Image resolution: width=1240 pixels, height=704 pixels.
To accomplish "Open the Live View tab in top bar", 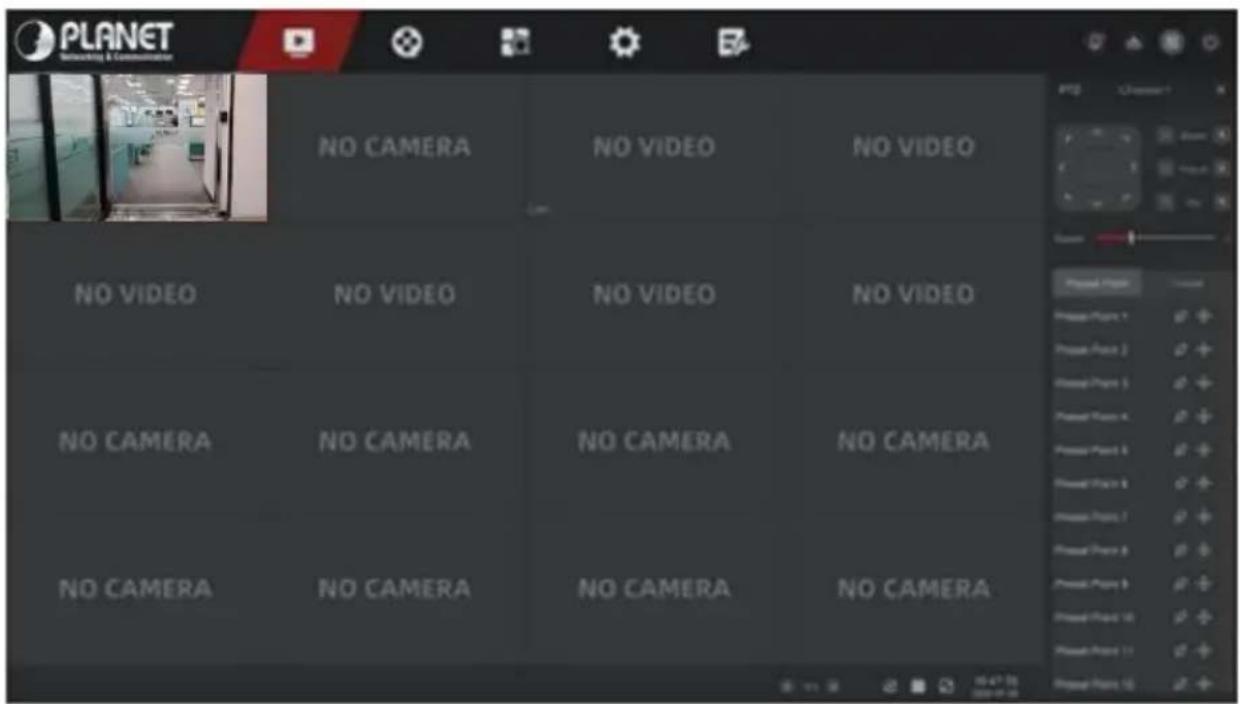I will [298, 42].
